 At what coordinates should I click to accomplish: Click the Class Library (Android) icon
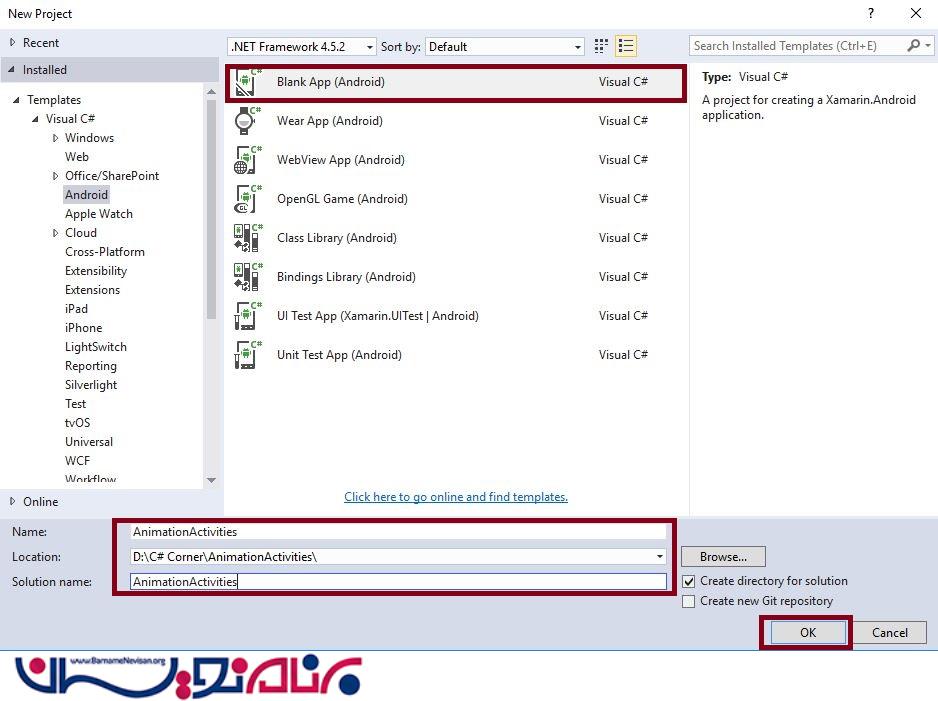pos(246,238)
